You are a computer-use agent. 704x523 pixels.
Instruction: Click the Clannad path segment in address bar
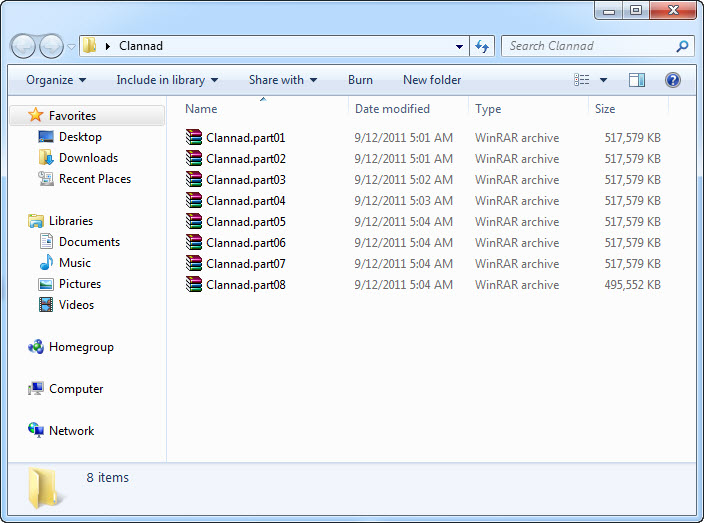point(141,46)
